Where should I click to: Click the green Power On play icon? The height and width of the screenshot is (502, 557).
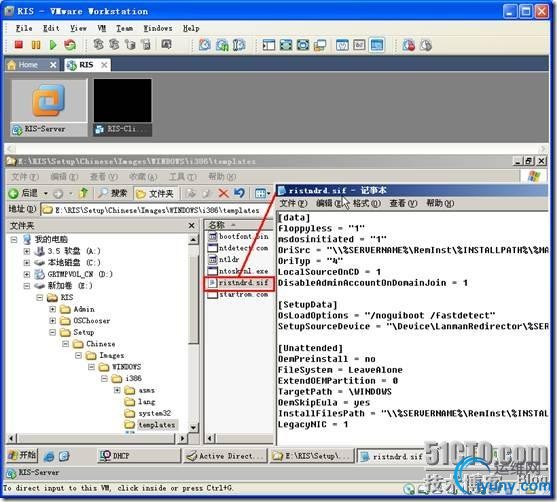click(53, 45)
